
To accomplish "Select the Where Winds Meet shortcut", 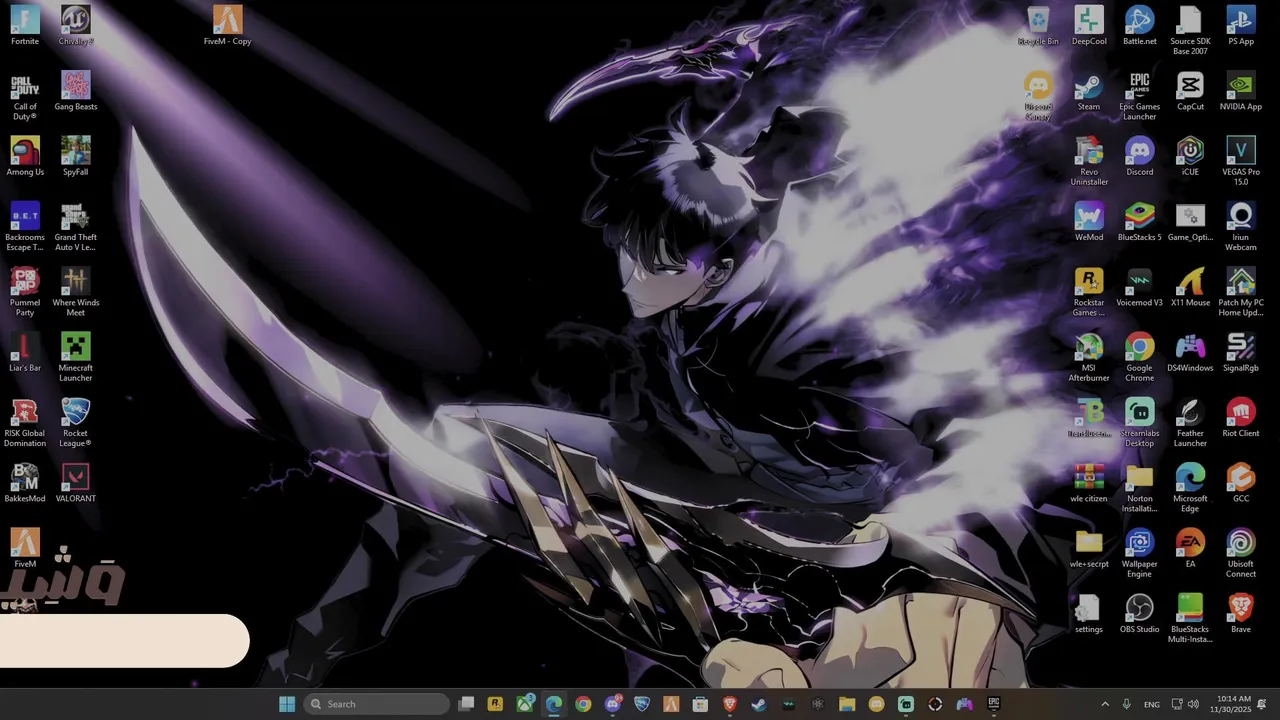I will pyautogui.click(x=76, y=292).
